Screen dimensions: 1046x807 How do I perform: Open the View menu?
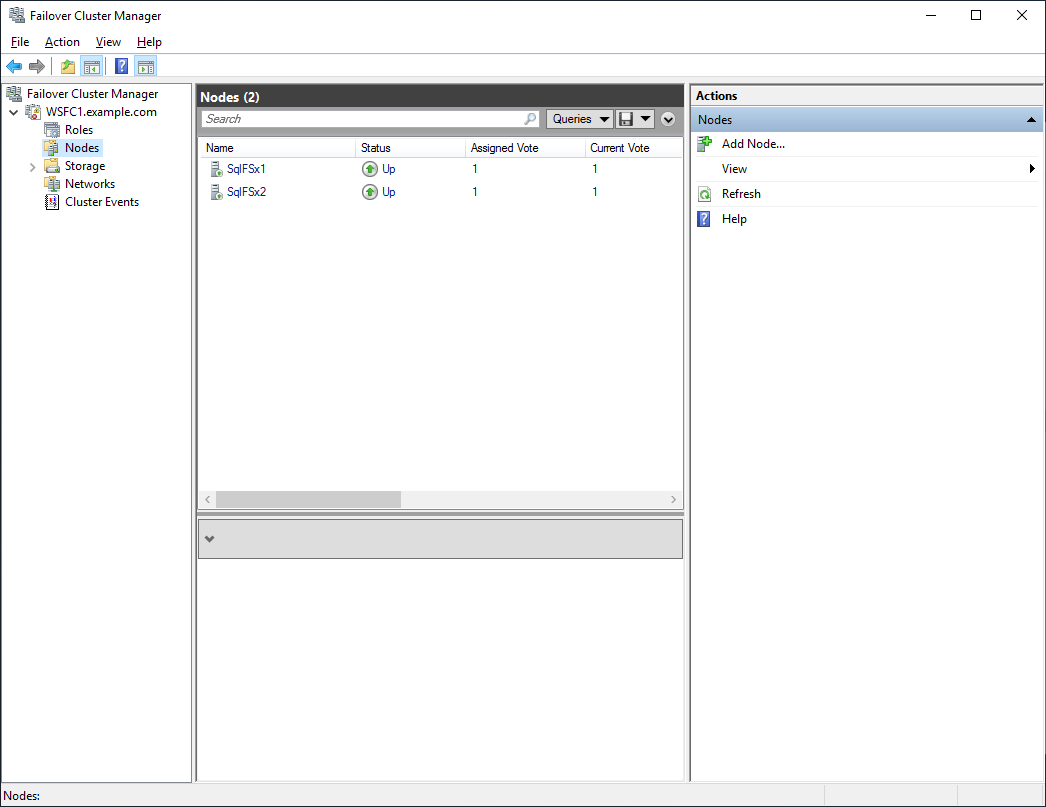[108, 41]
